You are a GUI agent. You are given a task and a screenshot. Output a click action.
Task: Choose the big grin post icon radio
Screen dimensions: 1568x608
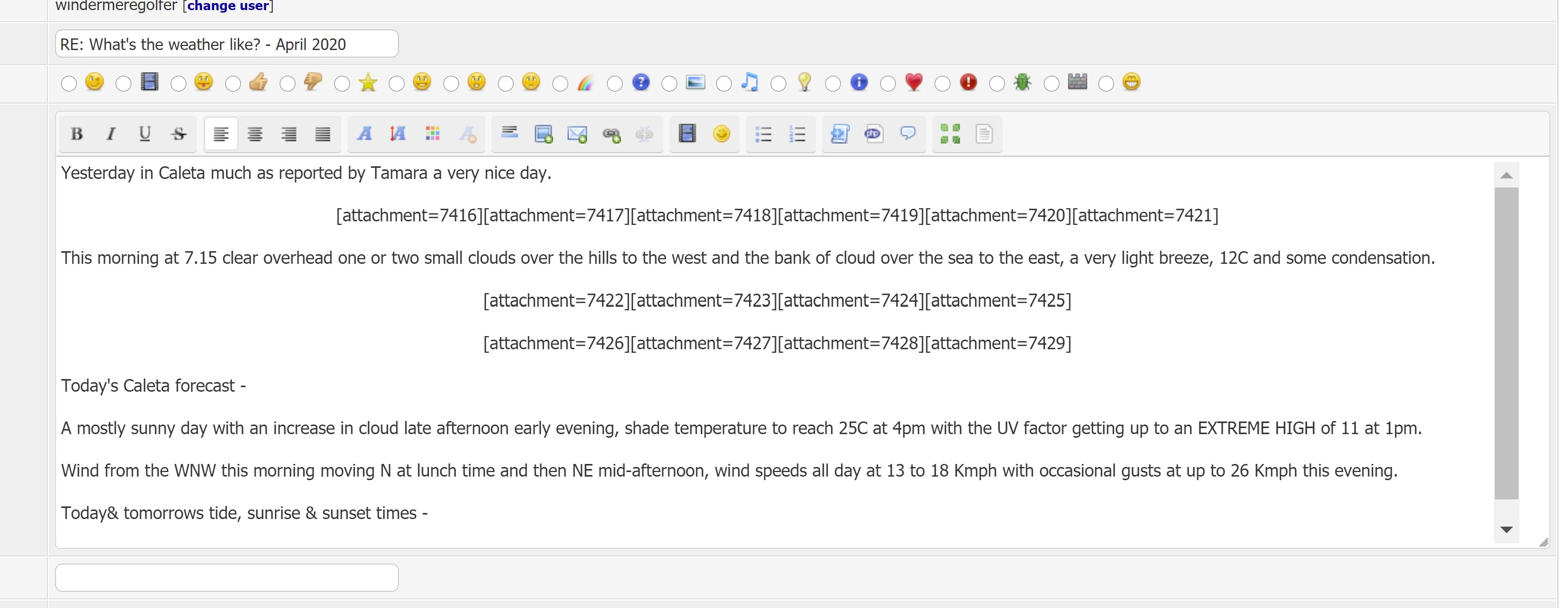coord(1106,83)
